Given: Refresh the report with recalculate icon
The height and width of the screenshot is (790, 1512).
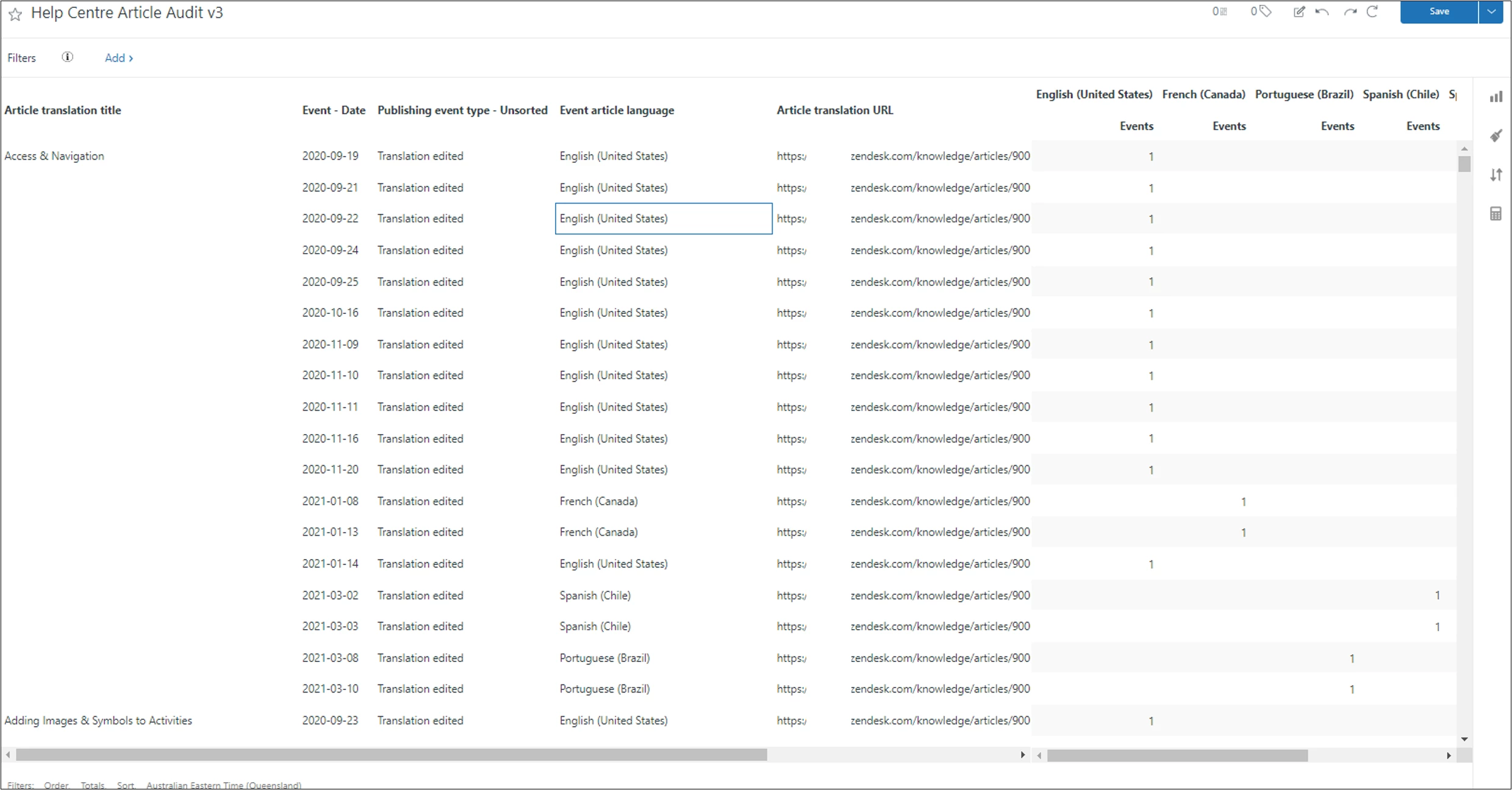Looking at the screenshot, I should point(1372,12).
